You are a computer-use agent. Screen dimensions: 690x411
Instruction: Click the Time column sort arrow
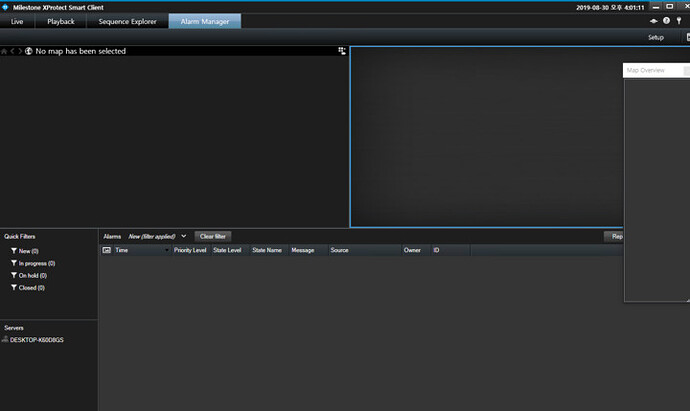(x=166, y=250)
